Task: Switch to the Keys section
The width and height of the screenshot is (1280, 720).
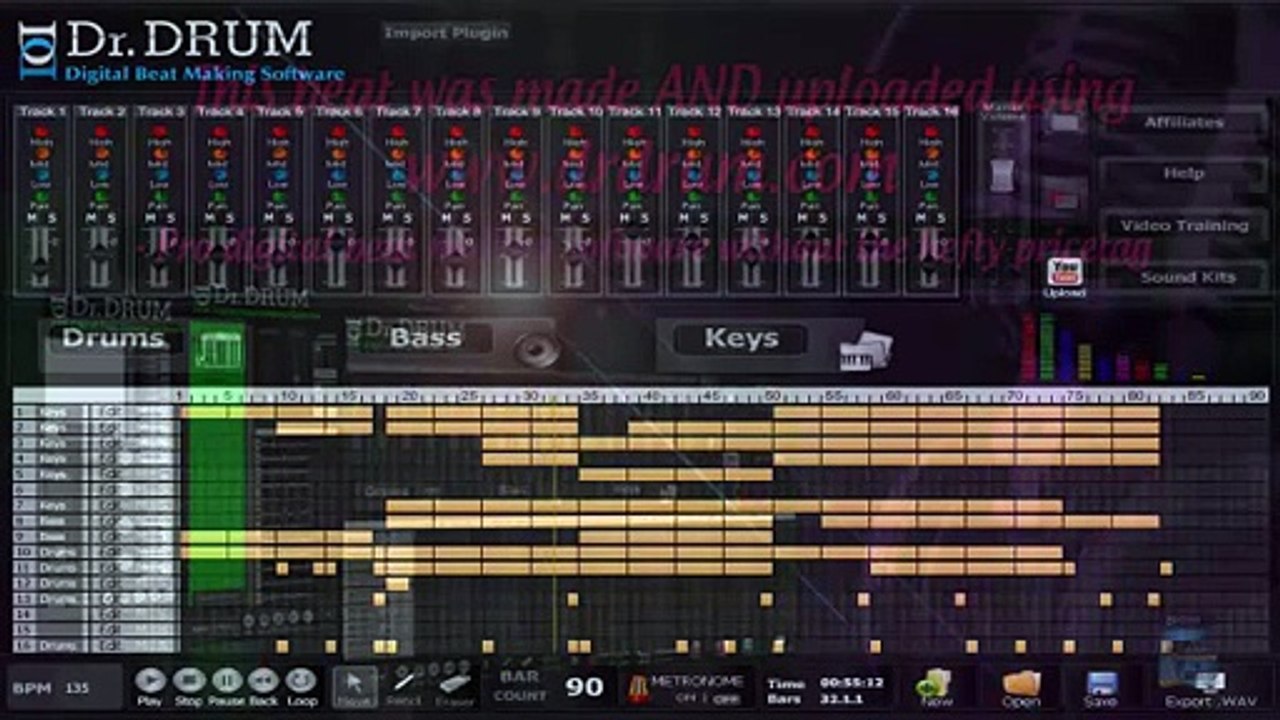Action: [x=741, y=339]
